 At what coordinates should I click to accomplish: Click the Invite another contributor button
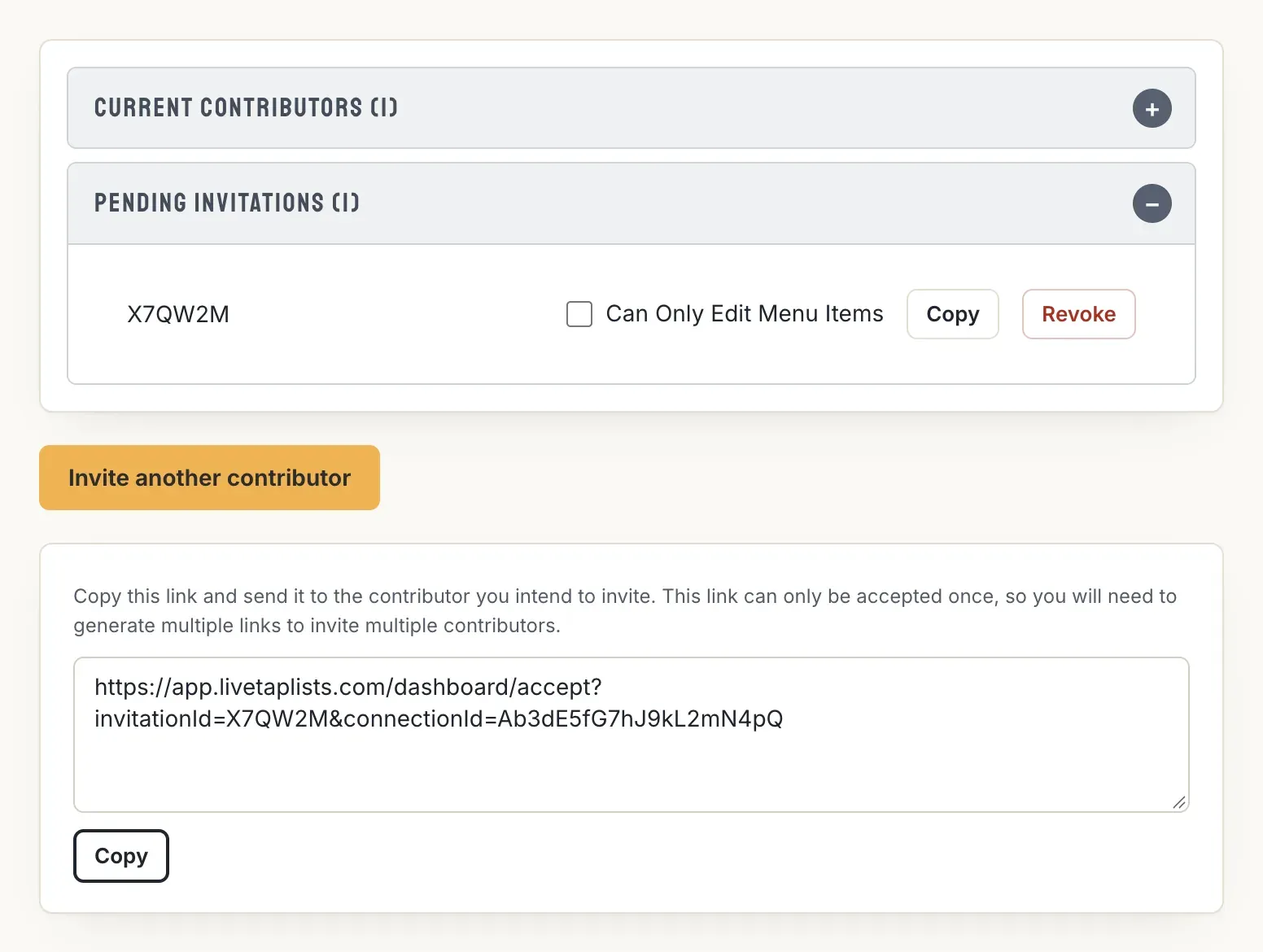pyautogui.click(x=209, y=478)
